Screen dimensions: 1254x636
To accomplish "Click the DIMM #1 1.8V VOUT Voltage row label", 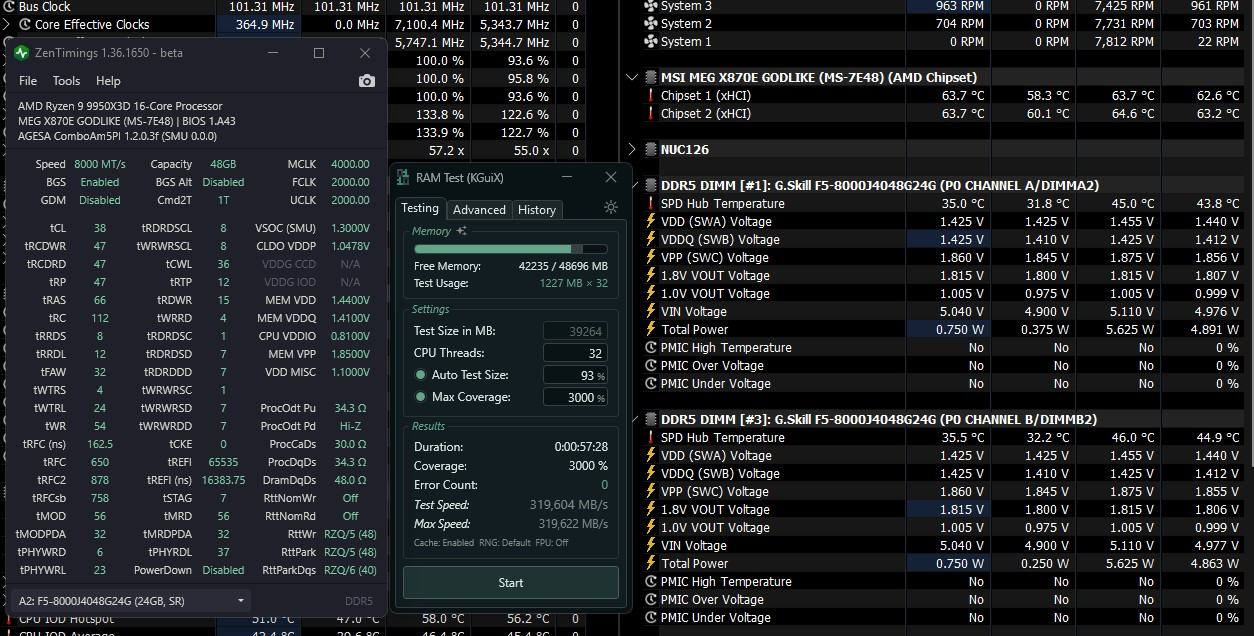I will tap(715, 275).
